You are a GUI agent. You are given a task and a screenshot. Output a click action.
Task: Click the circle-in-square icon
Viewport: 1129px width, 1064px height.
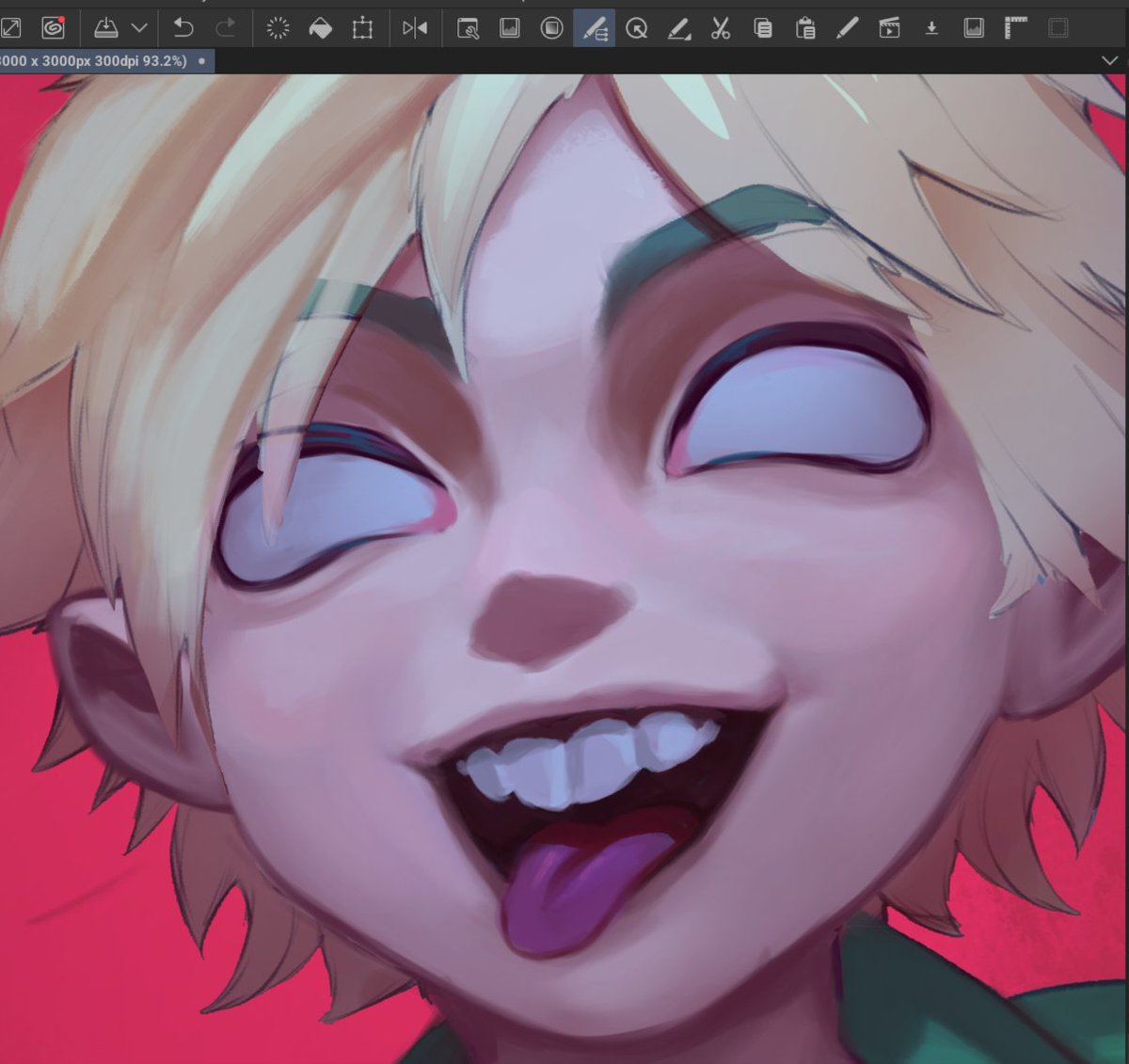tap(552, 28)
